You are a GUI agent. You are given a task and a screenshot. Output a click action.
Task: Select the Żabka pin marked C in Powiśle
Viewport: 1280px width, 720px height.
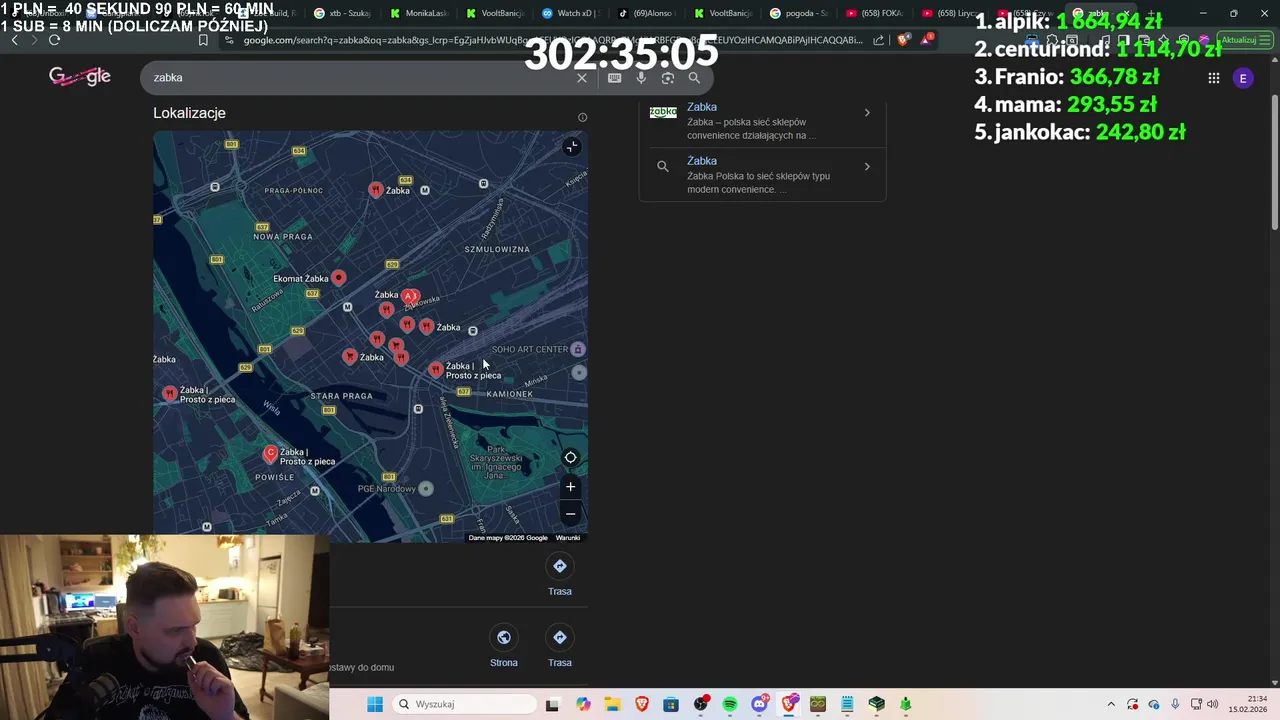[270, 454]
